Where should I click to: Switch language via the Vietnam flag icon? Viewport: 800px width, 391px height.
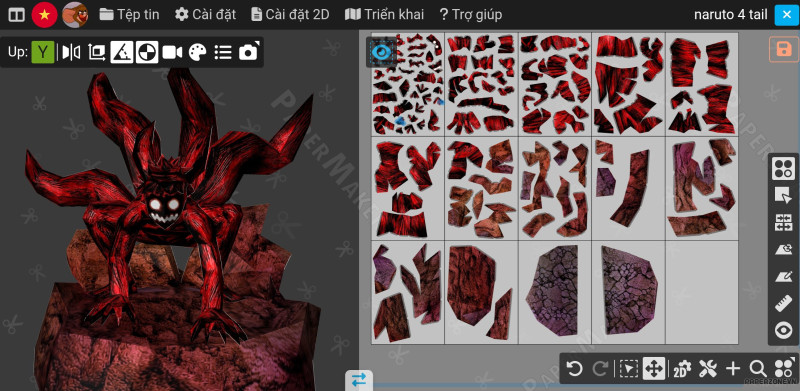(x=45, y=15)
